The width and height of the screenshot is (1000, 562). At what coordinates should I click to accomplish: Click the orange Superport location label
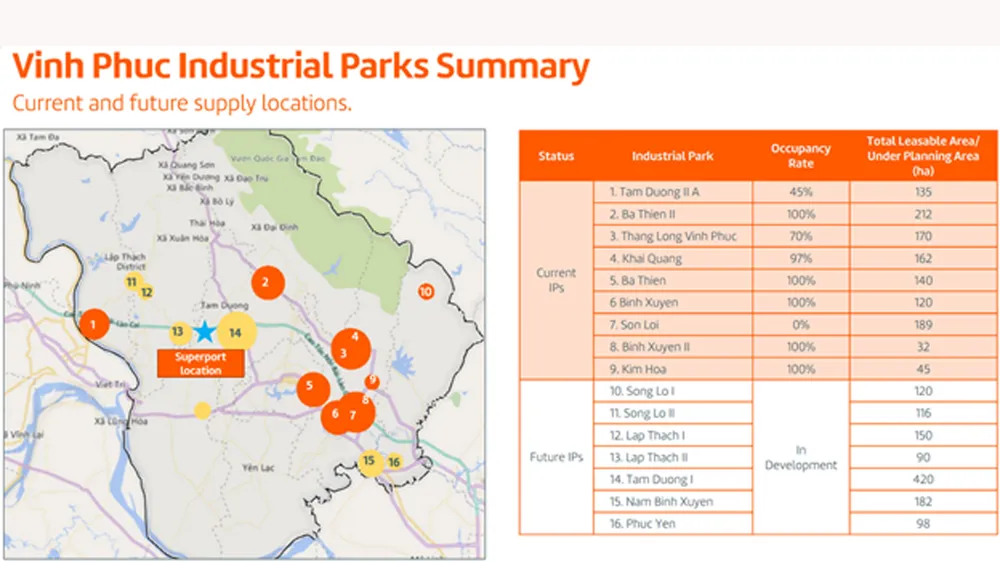tap(201, 364)
